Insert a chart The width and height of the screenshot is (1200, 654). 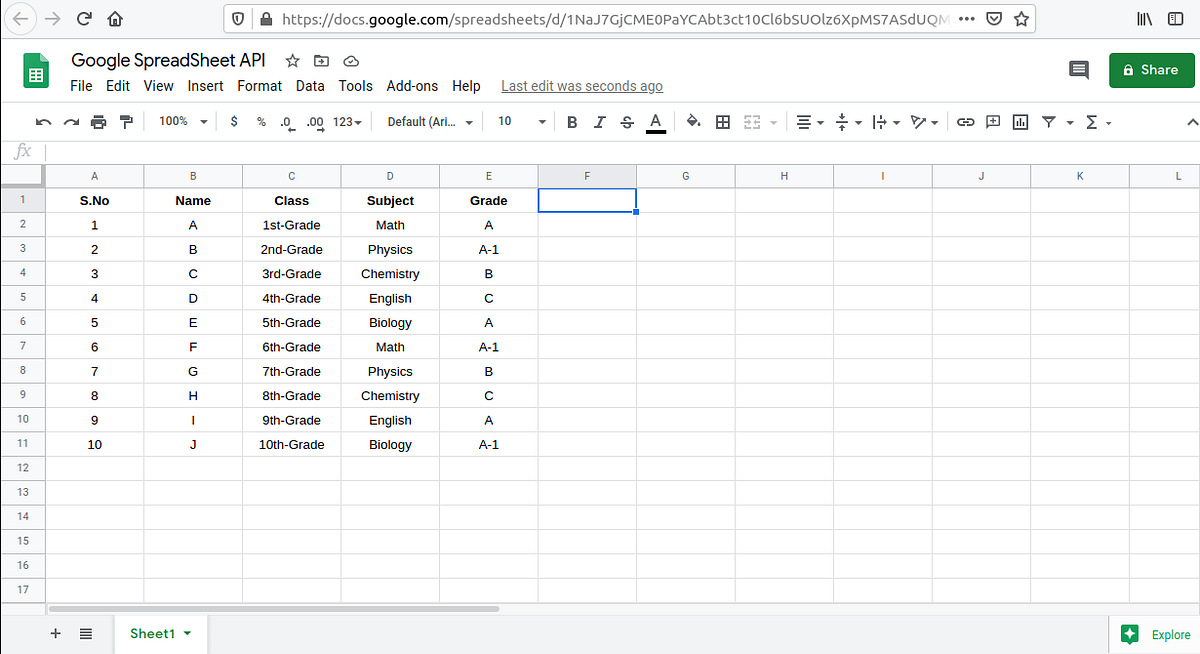(x=1020, y=121)
